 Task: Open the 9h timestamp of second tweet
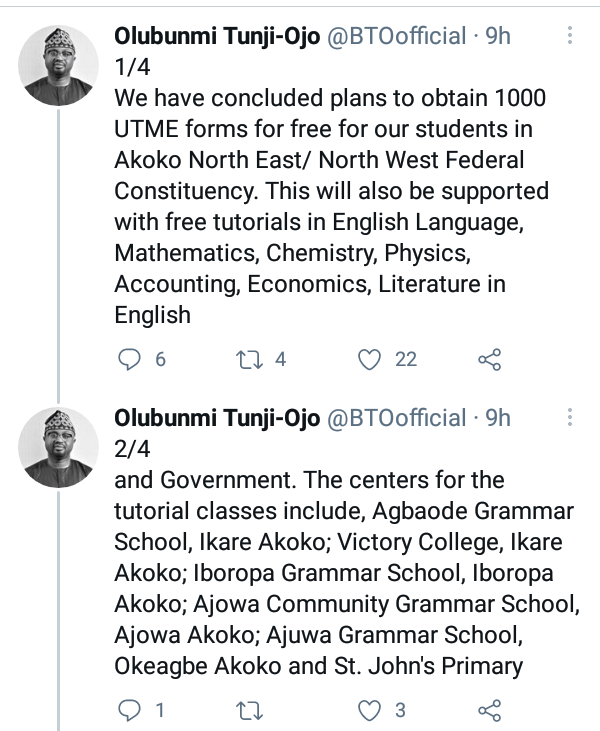point(498,418)
